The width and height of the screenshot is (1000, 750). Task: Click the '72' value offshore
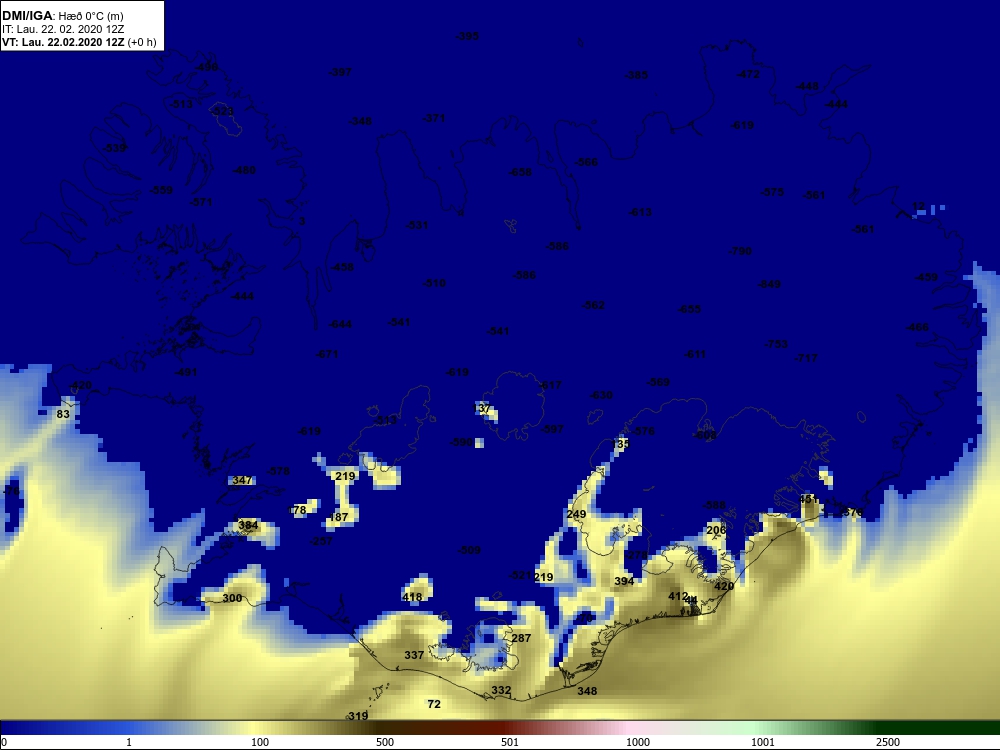(434, 704)
